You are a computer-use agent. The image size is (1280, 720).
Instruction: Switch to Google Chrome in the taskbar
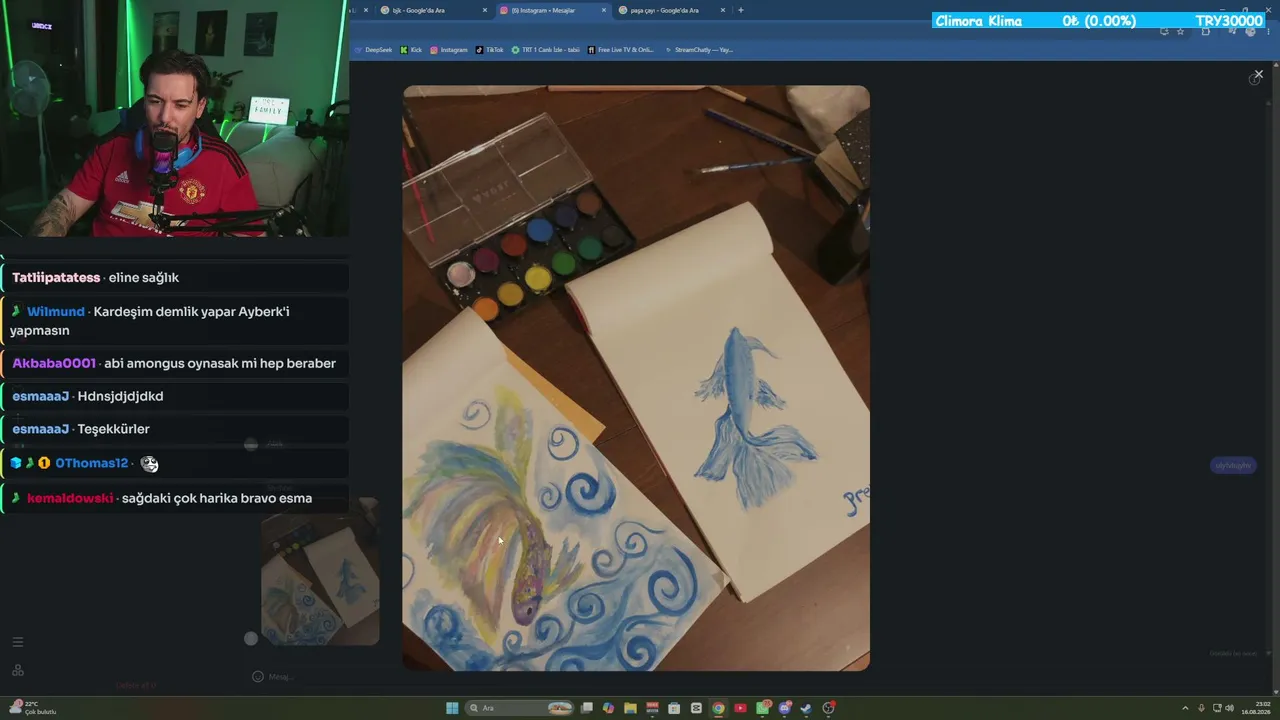pyautogui.click(x=718, y=708)
